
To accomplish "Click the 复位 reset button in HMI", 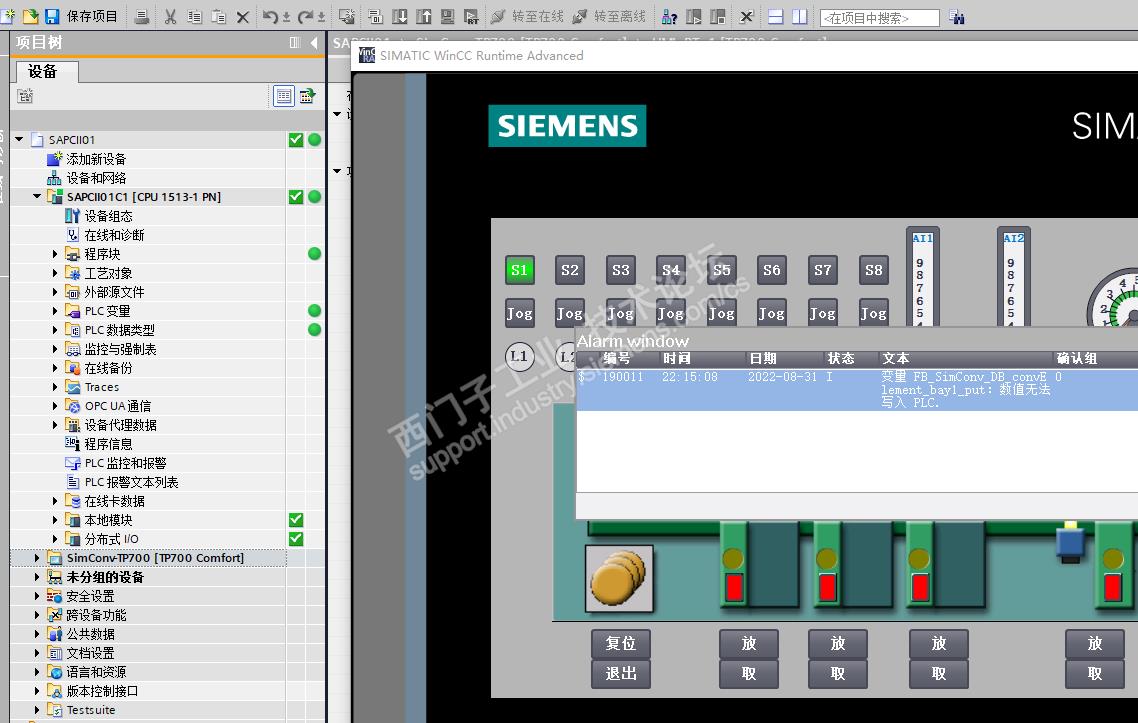I will click(621, 643).
